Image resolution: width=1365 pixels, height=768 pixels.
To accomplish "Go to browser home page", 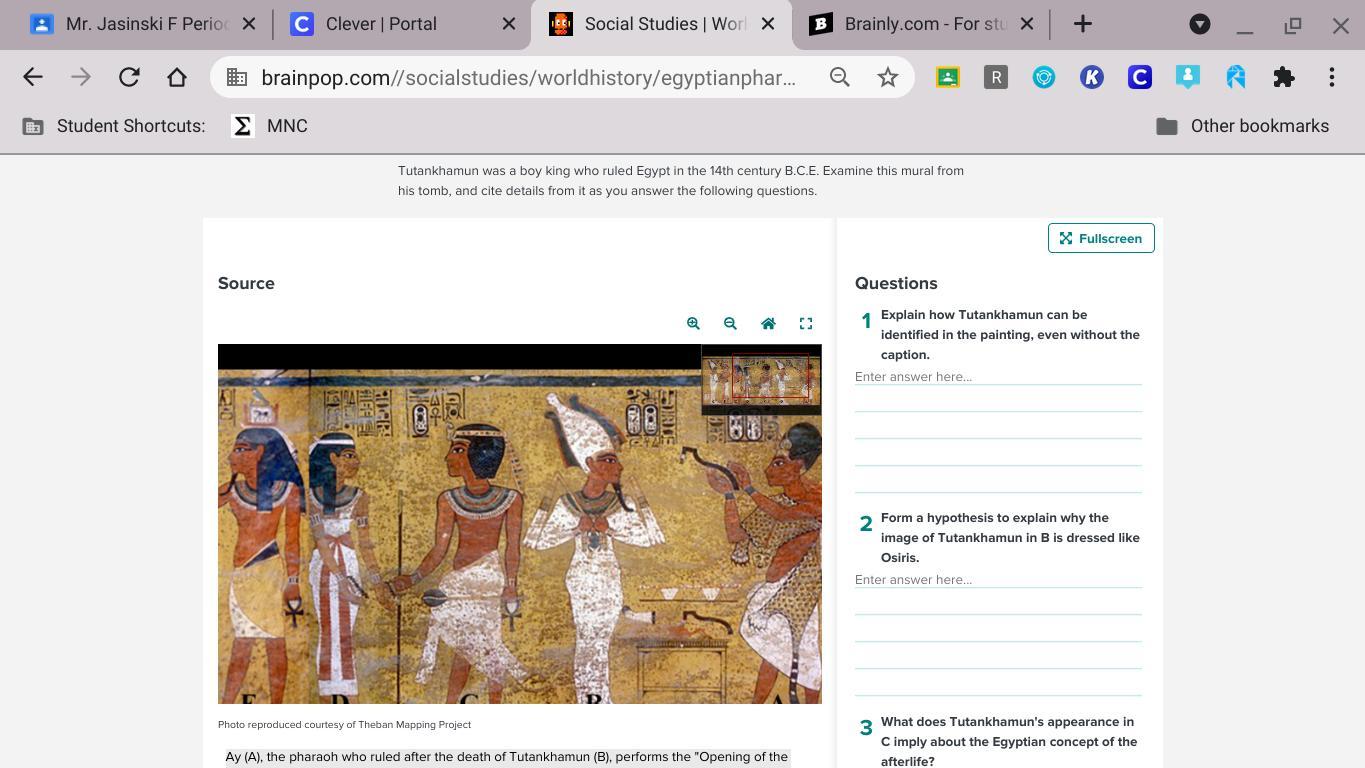I will point(177,77).
